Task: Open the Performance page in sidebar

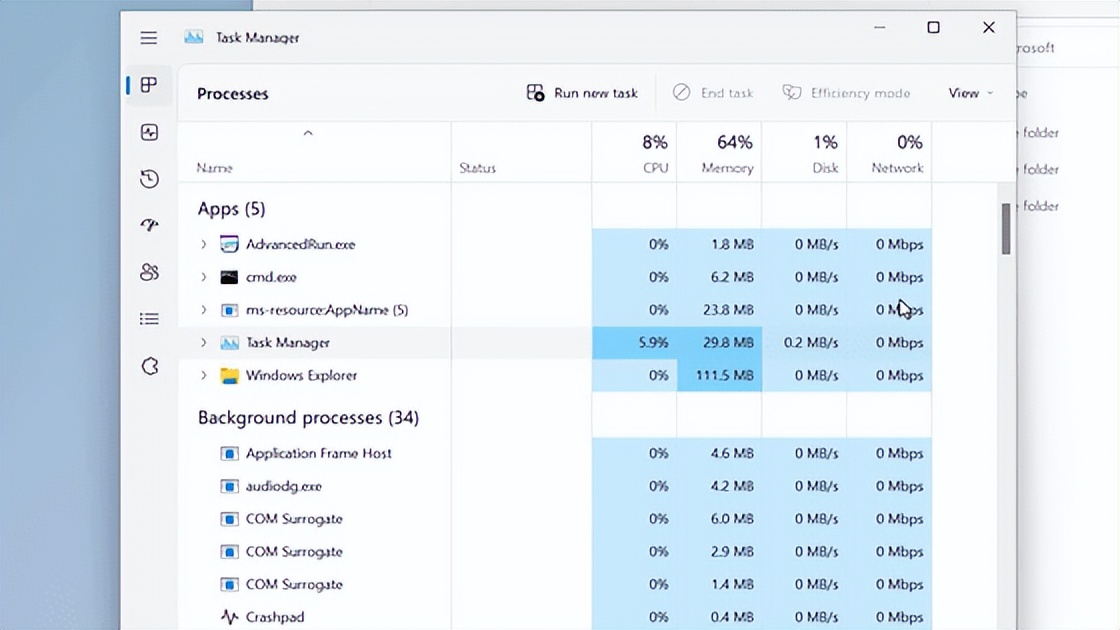Action: coord(149,132)
